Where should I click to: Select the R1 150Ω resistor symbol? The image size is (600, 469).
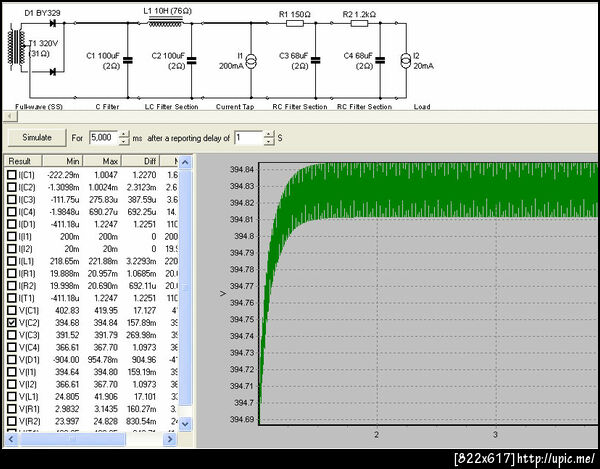295,23
